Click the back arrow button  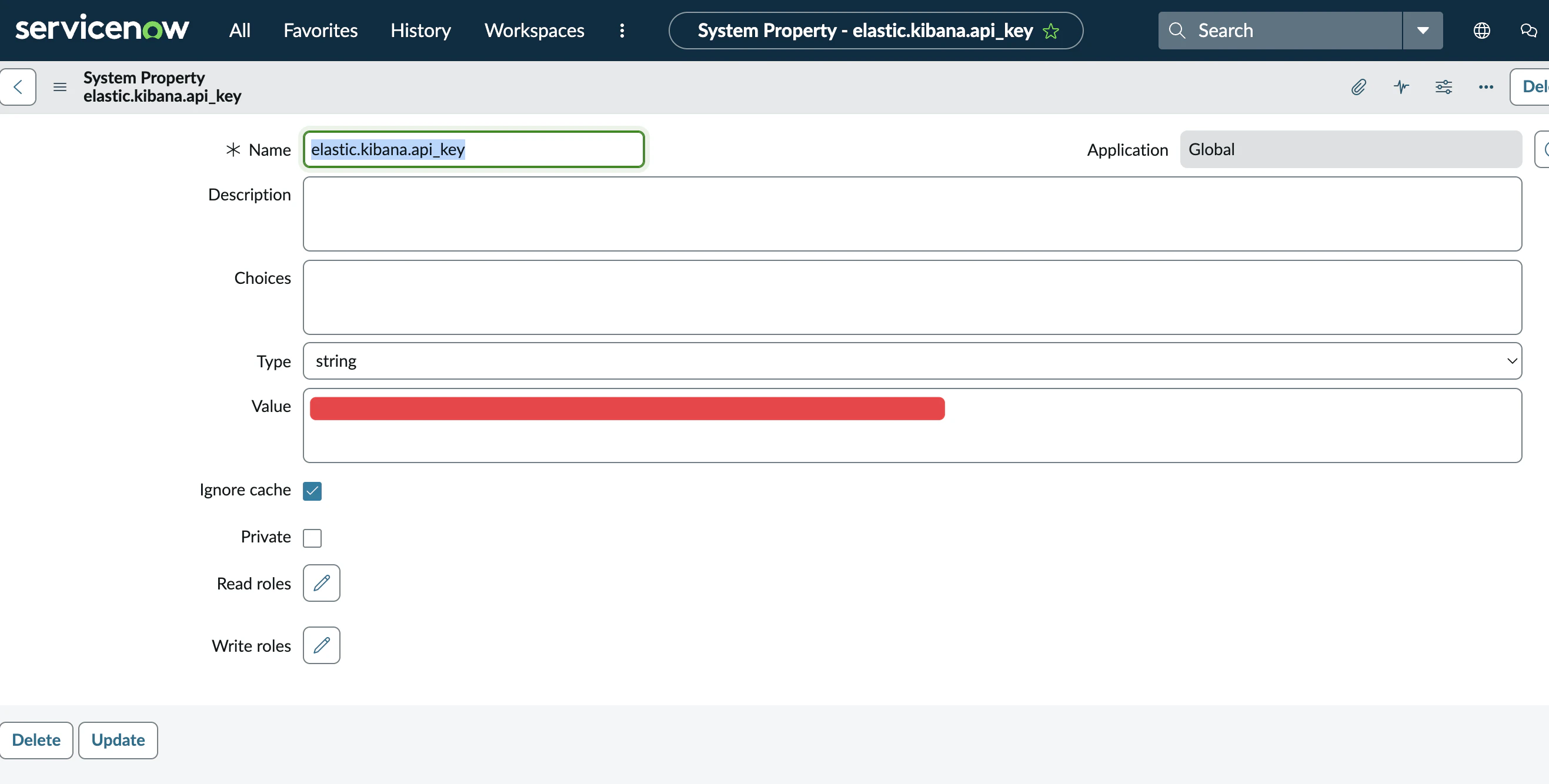[x=18, y=87]
